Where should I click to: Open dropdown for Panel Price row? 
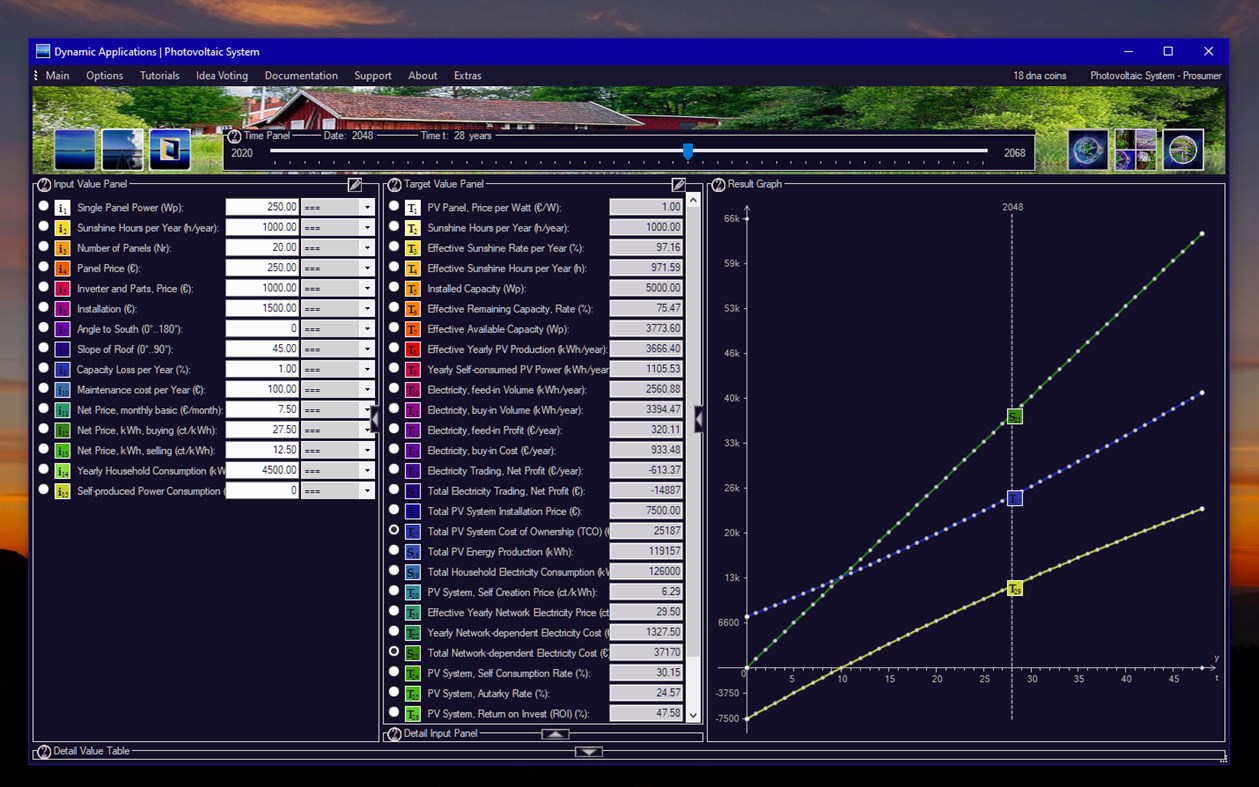pos(367,268)
